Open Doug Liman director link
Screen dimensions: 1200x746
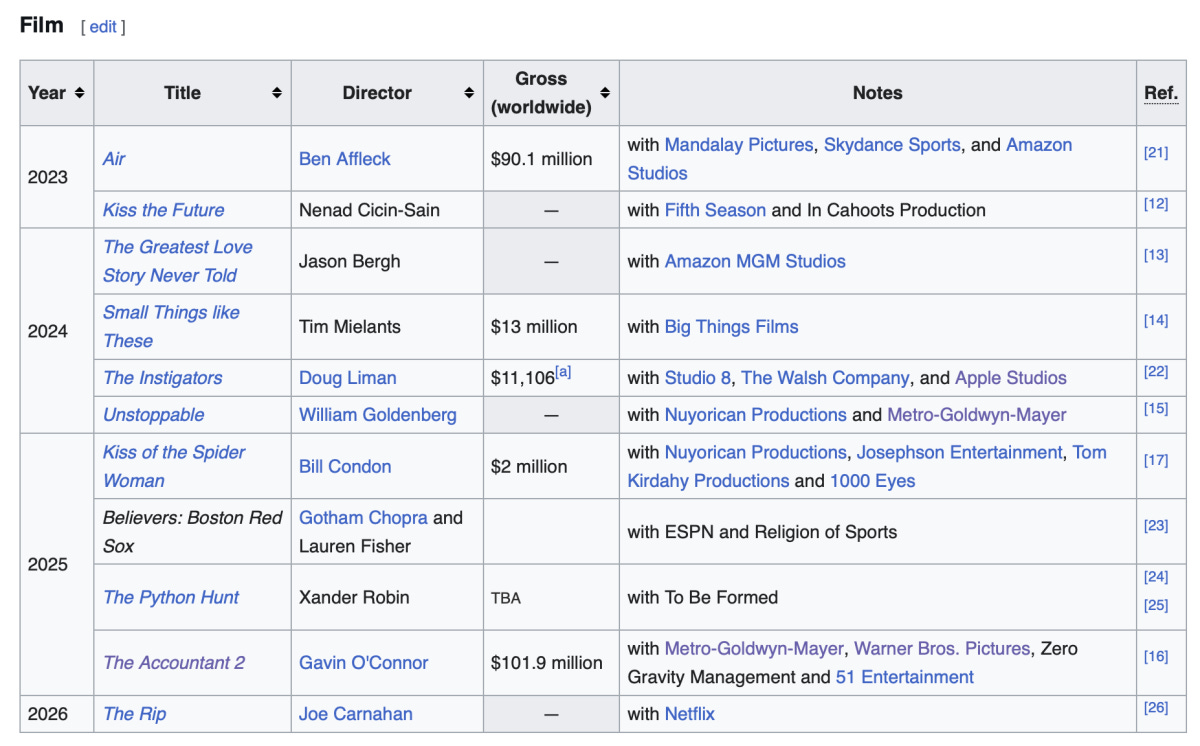348,378
